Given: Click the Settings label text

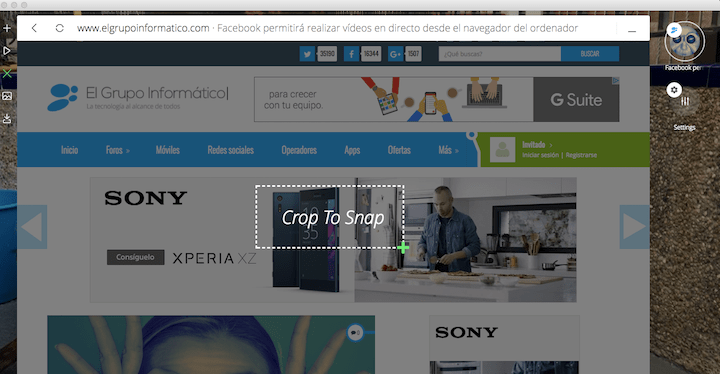Looking at the screenshot, I should (684, 127).
